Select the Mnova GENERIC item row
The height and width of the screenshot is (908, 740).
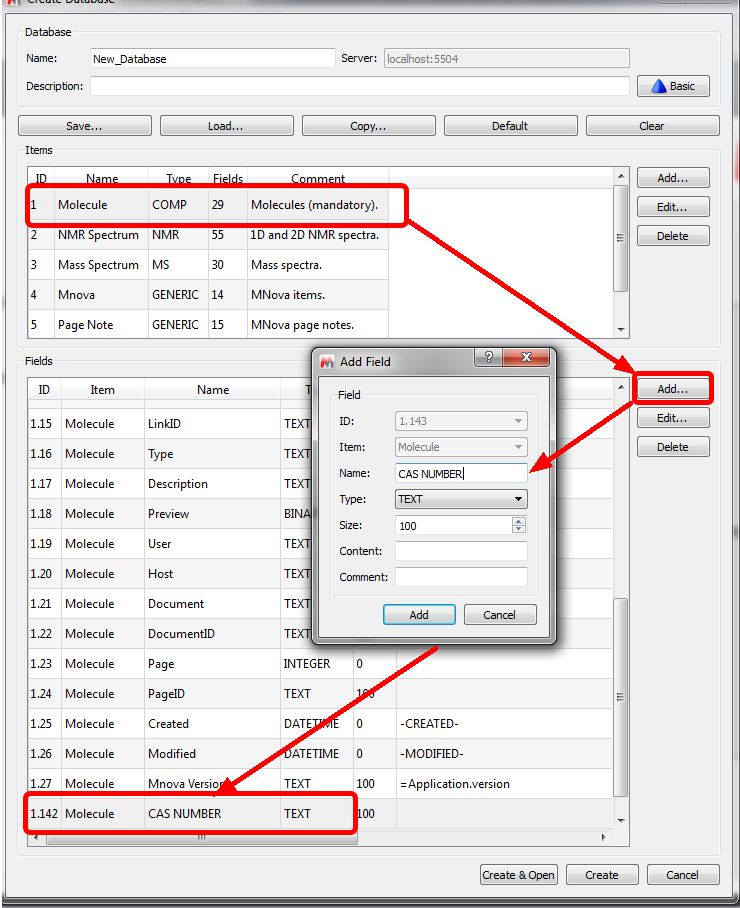click(x=208, y=295)
